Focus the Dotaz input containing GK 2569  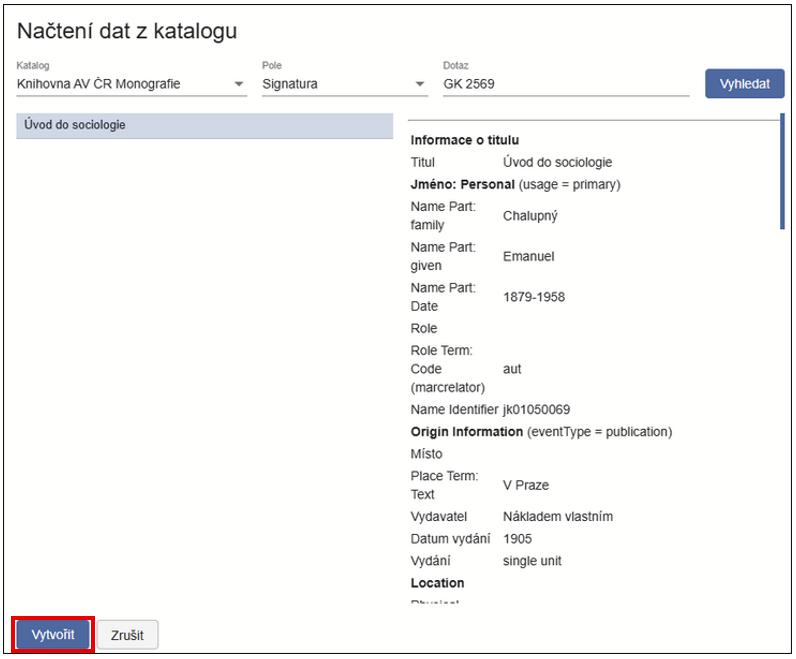pyautogui.click(x=565, y=85)
